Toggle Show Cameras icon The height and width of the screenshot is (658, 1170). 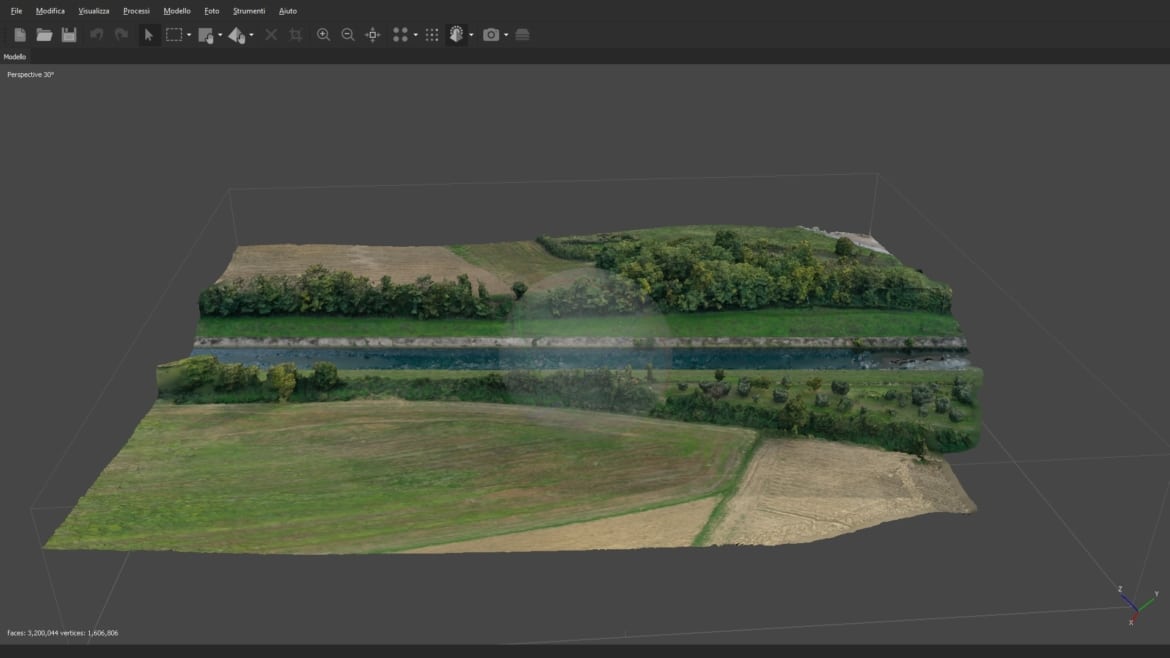(x=491, y=34)
